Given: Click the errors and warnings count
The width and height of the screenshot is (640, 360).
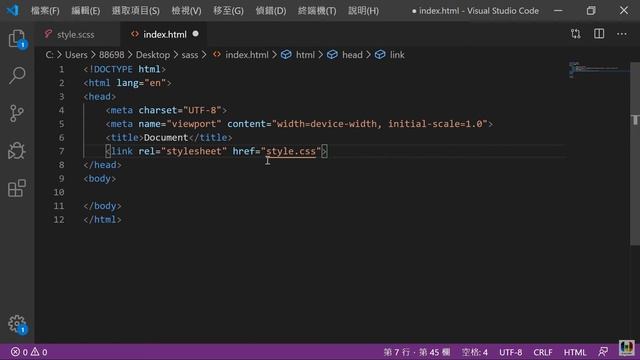Looking at the screenshot, I should click(x=29, y=351).
